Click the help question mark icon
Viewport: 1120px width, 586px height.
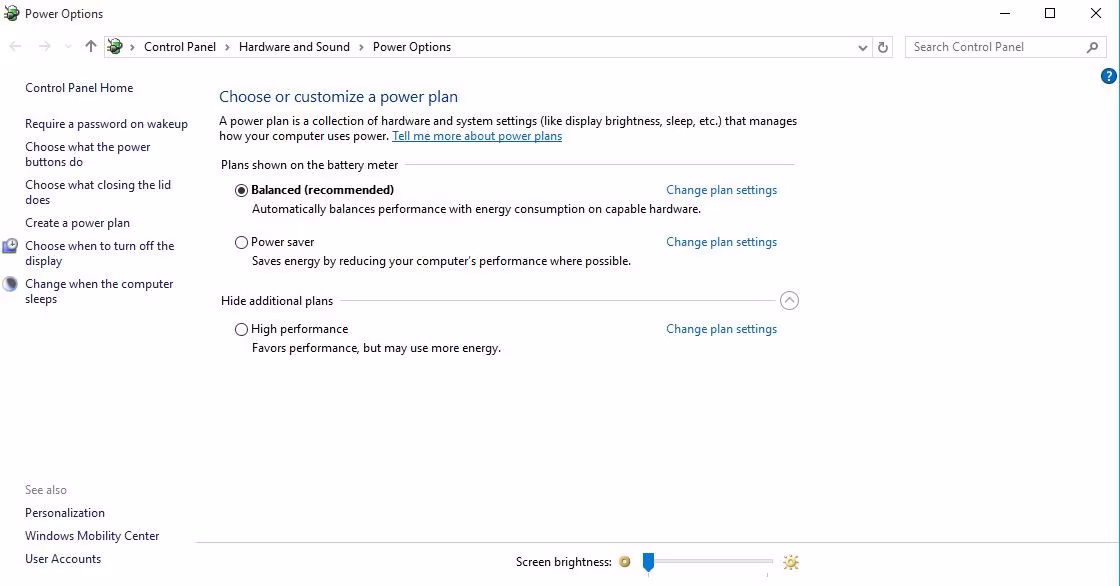1108,76
